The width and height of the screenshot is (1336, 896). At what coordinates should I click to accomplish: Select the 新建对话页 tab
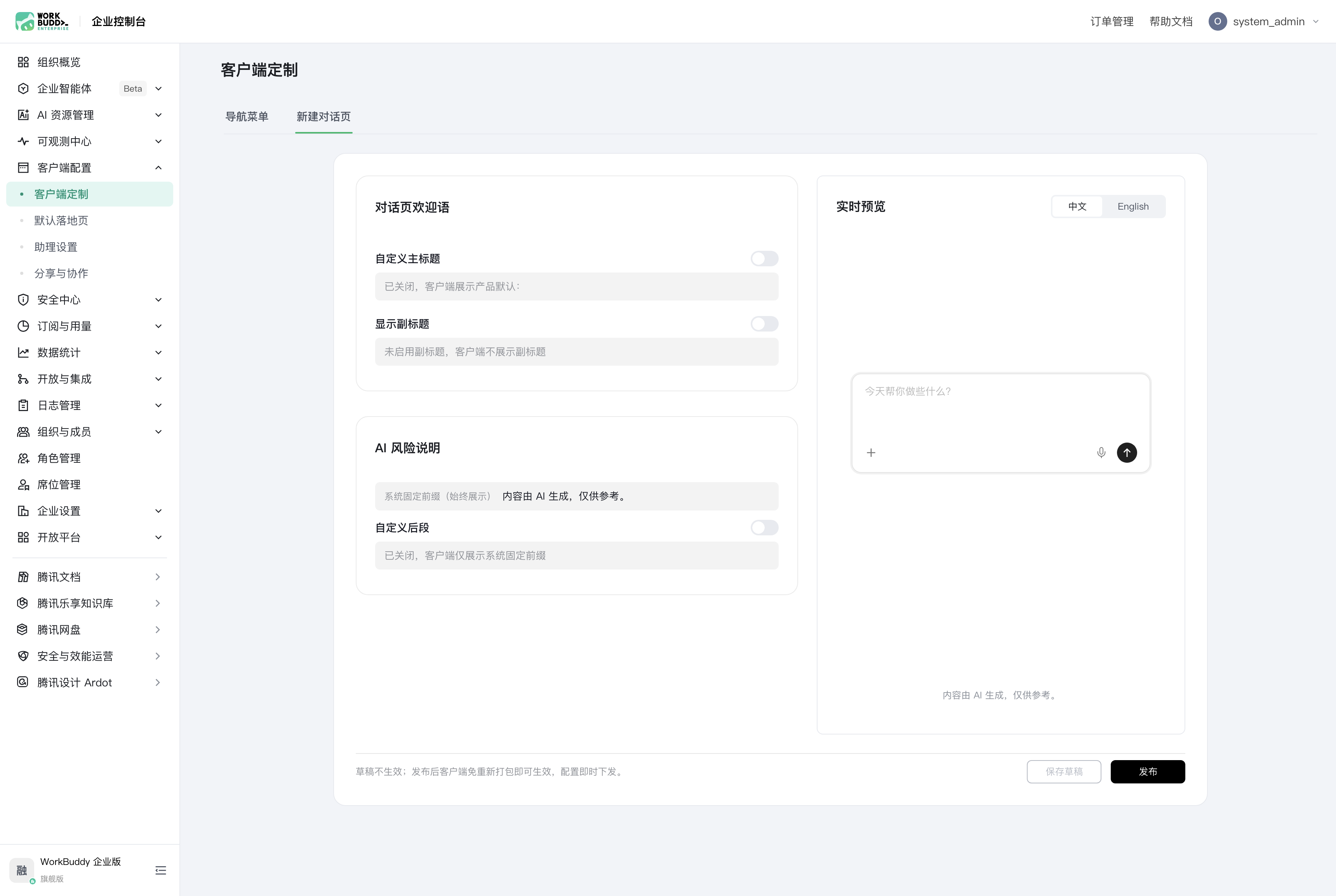pos(324,116)
